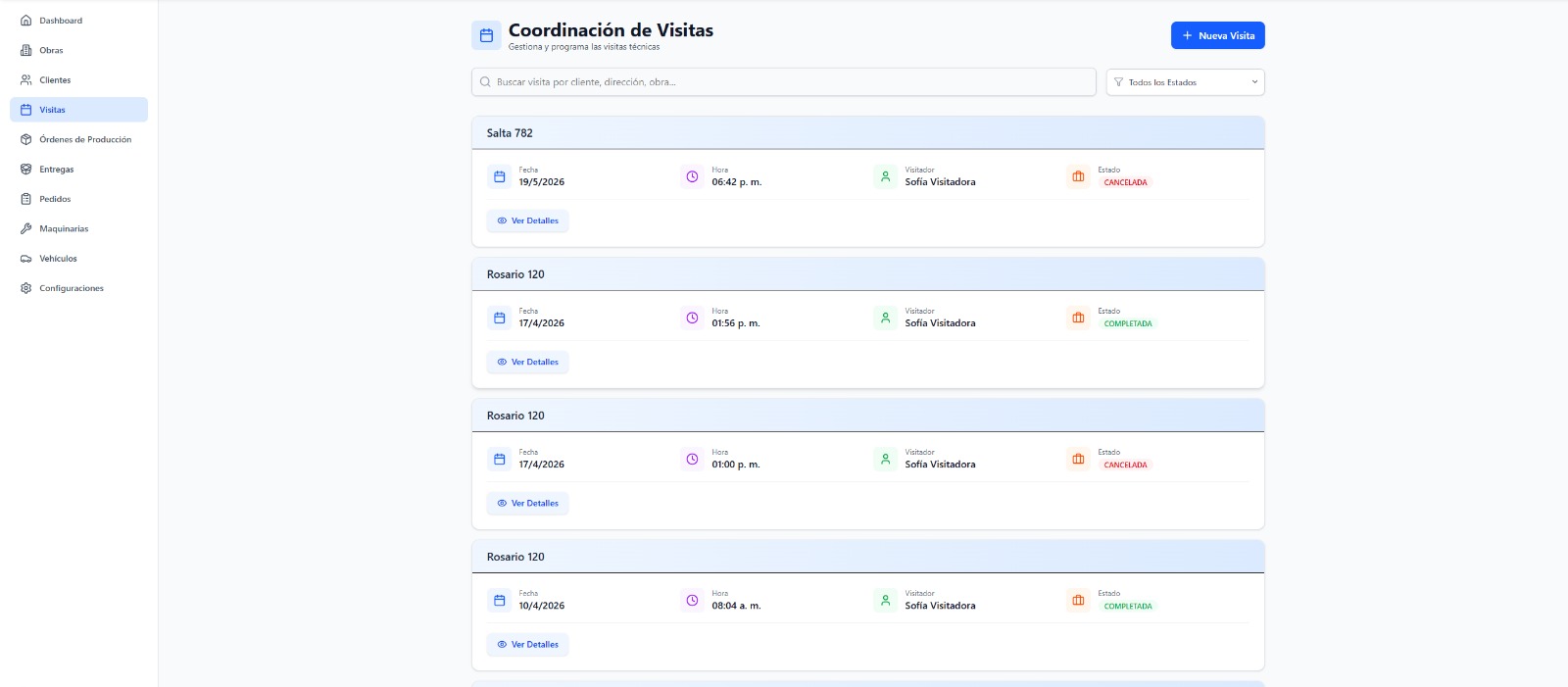Screen dimensions: 1568x687
Task: Click the Vehículos car icon
Action: coord(26,259)
